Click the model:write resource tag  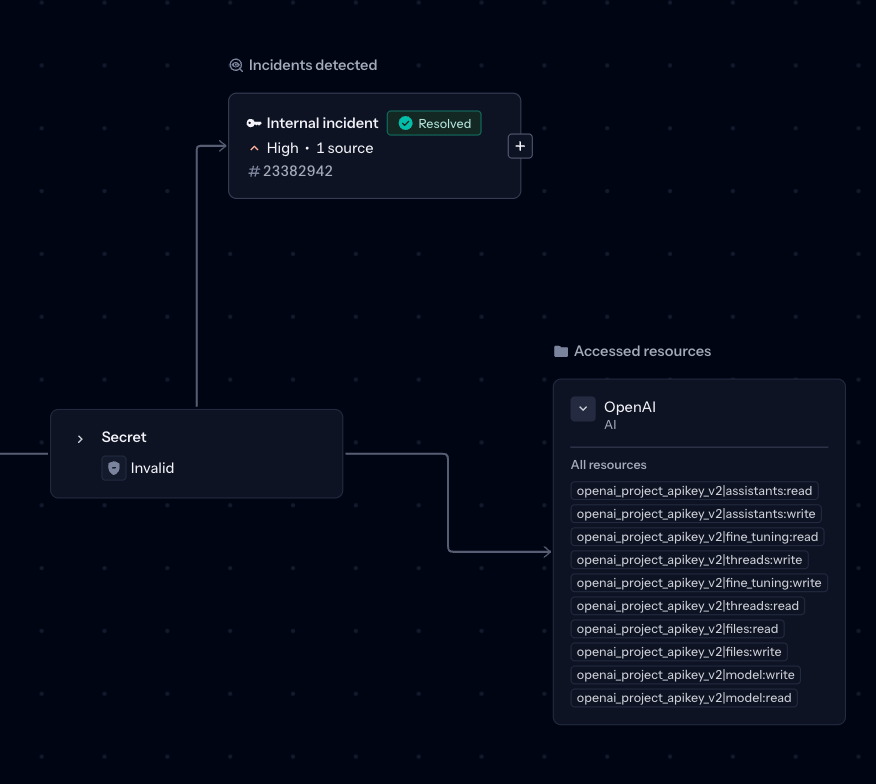pos(685,674)
